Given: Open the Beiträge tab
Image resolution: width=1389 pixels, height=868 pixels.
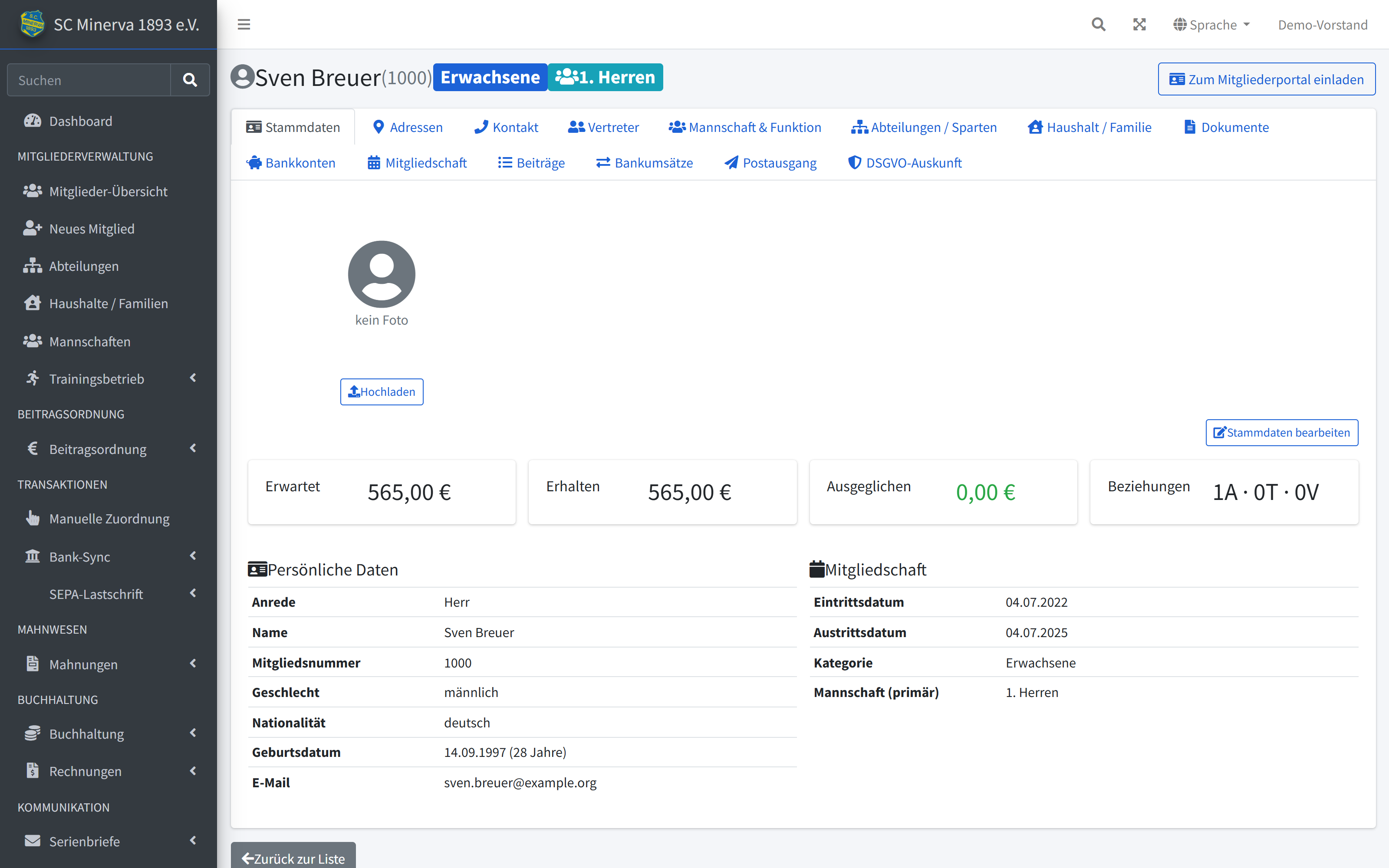Looking at the screenshot, I should tap(531, 162).
